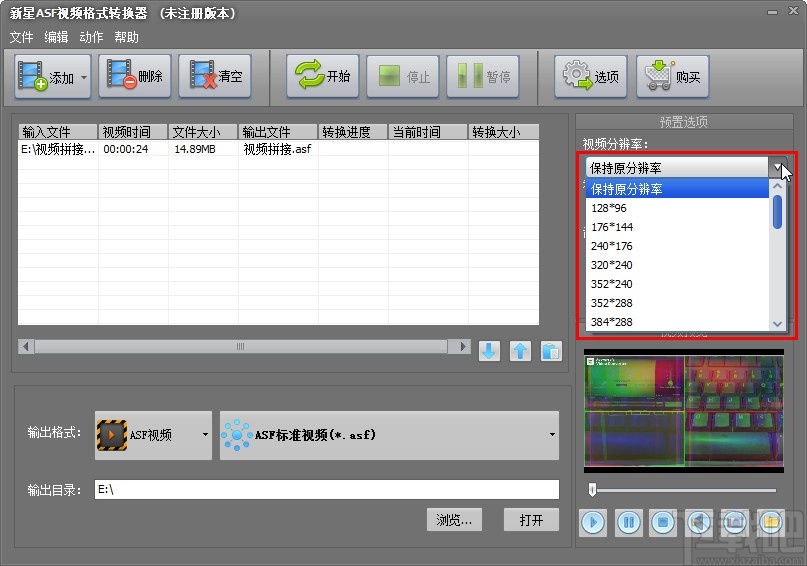Screen dimensions: 807x566
Task: Click the 购买 (buy) shopping cart button
Action: tap(673, 77)
